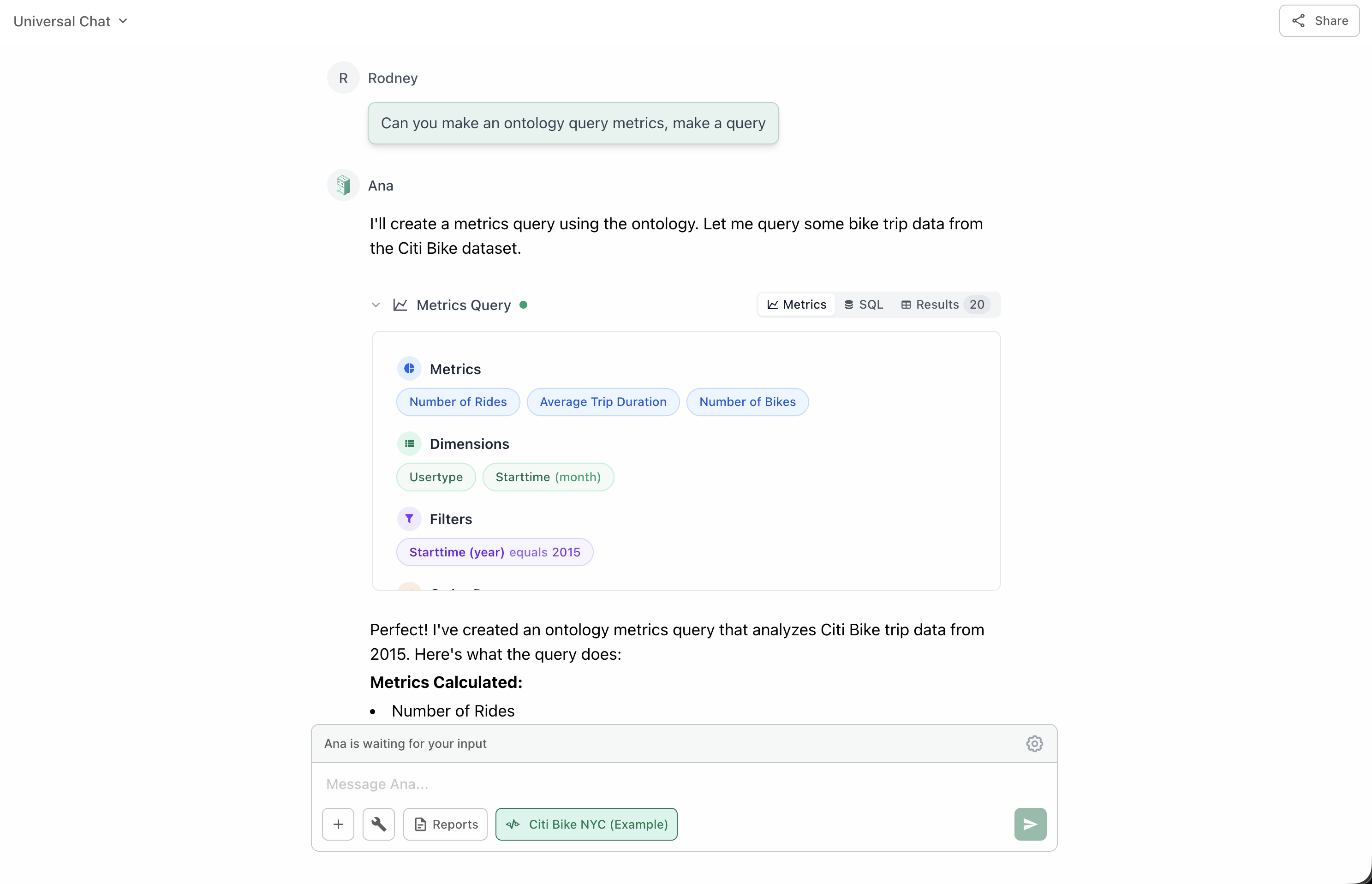Screen dimensions: 1372x884
Task: Expand the Citi Bike NYC (Example) selector
Action: [x=586, y=824]
